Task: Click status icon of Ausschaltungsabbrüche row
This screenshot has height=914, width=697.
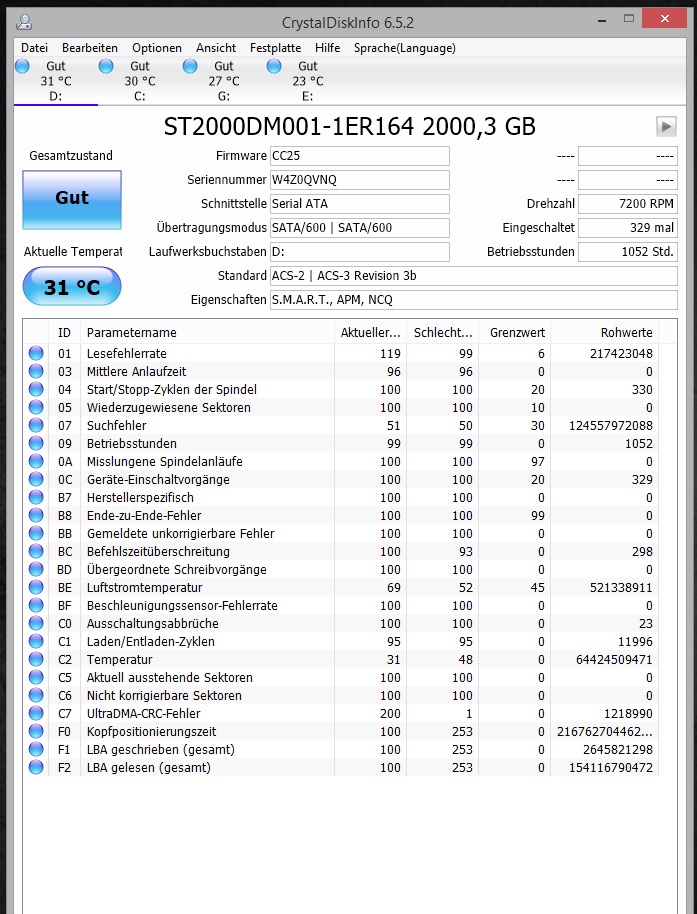Action: tap(36, 624)
